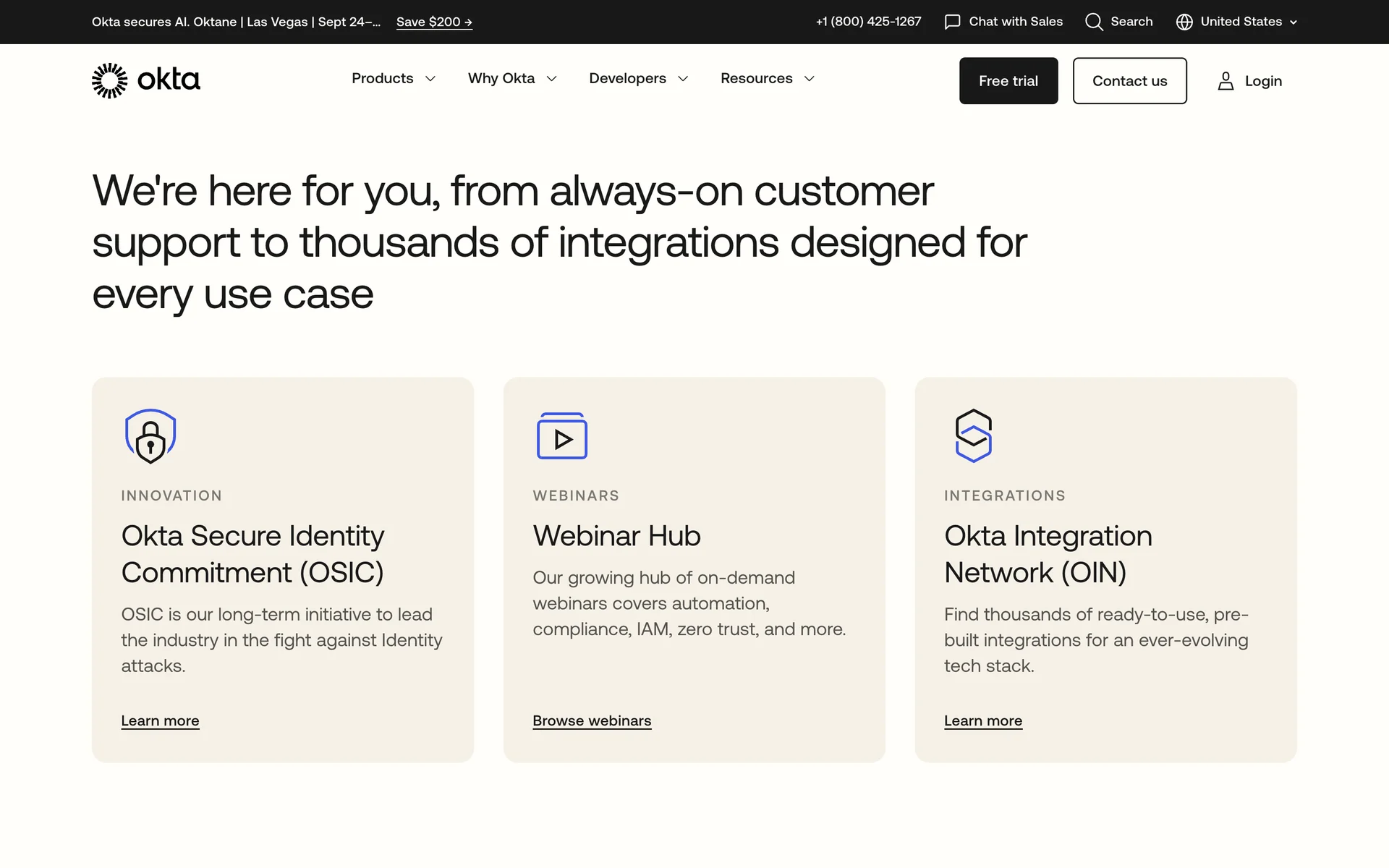Expand the Products menu chevron
This screenshot has height=868, width=1389.
pyautogui.click(x=430, y=79)
